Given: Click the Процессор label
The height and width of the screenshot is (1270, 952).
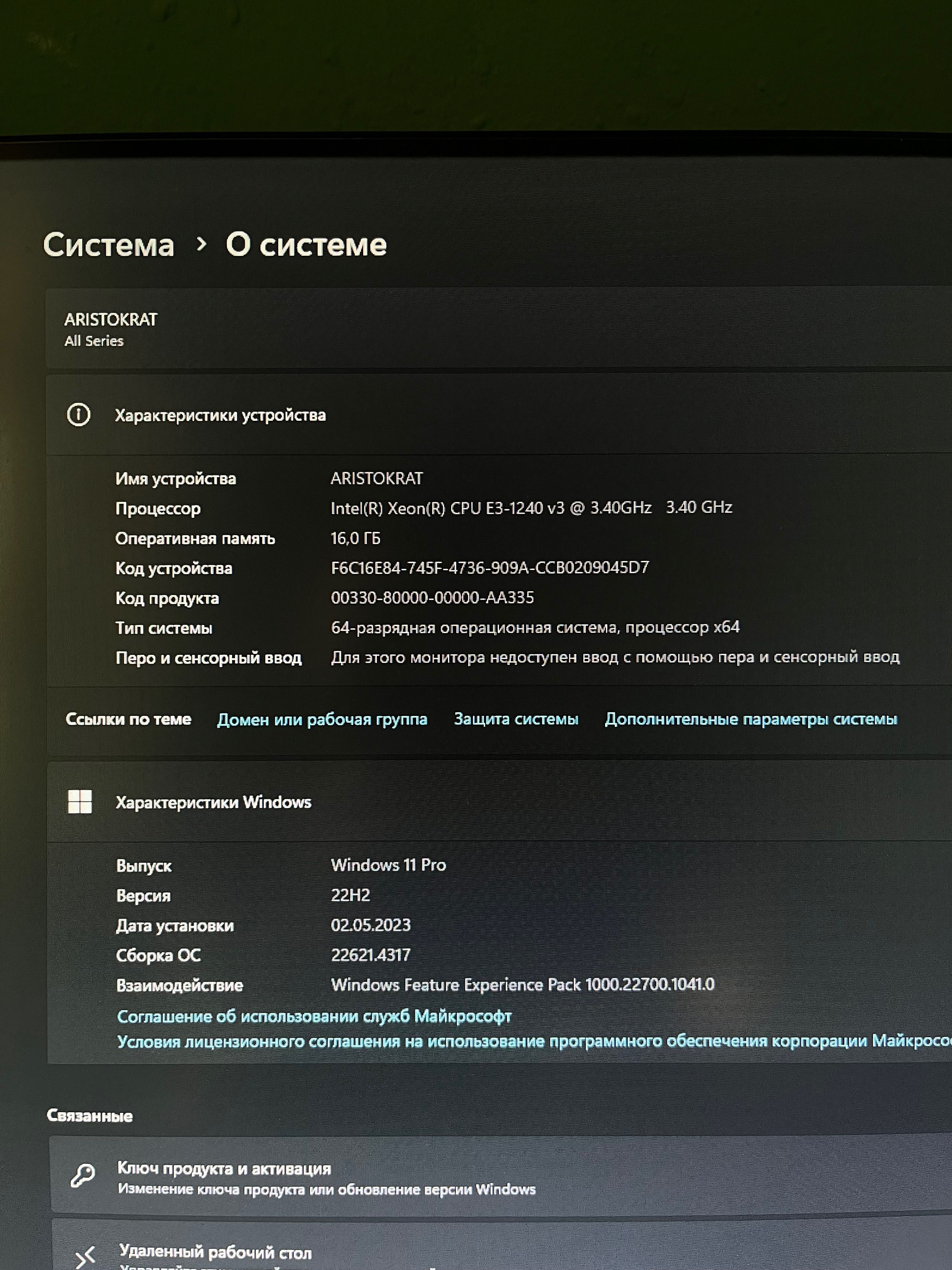Looking at the screenshot, I should (x=158, y=509).
